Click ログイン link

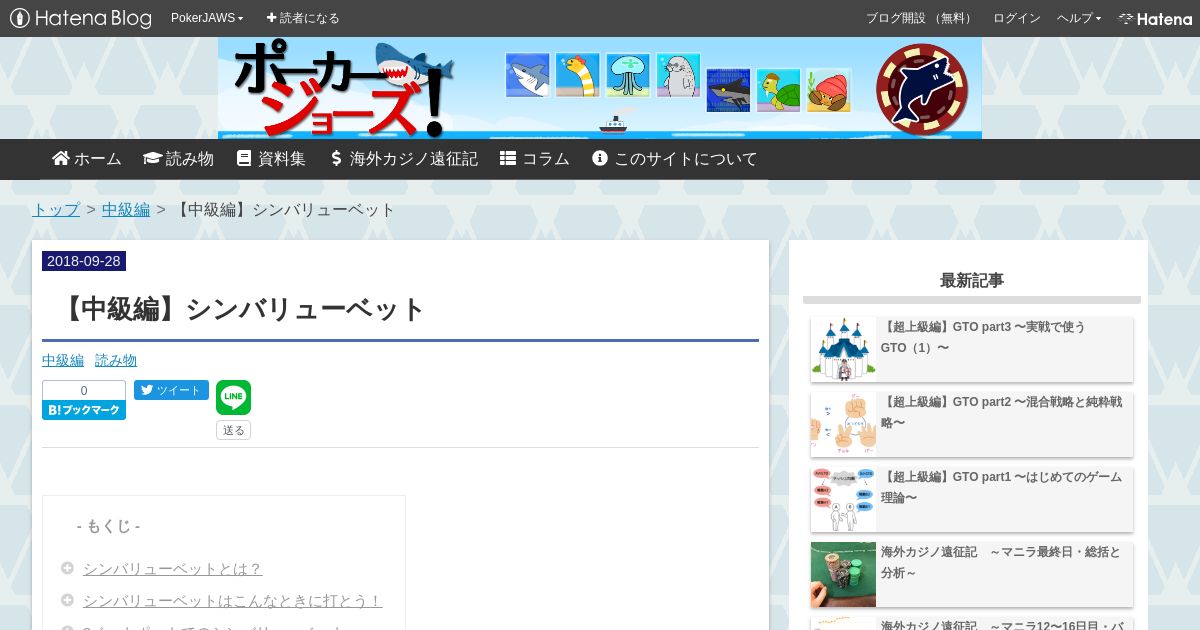coord(1016,18)
